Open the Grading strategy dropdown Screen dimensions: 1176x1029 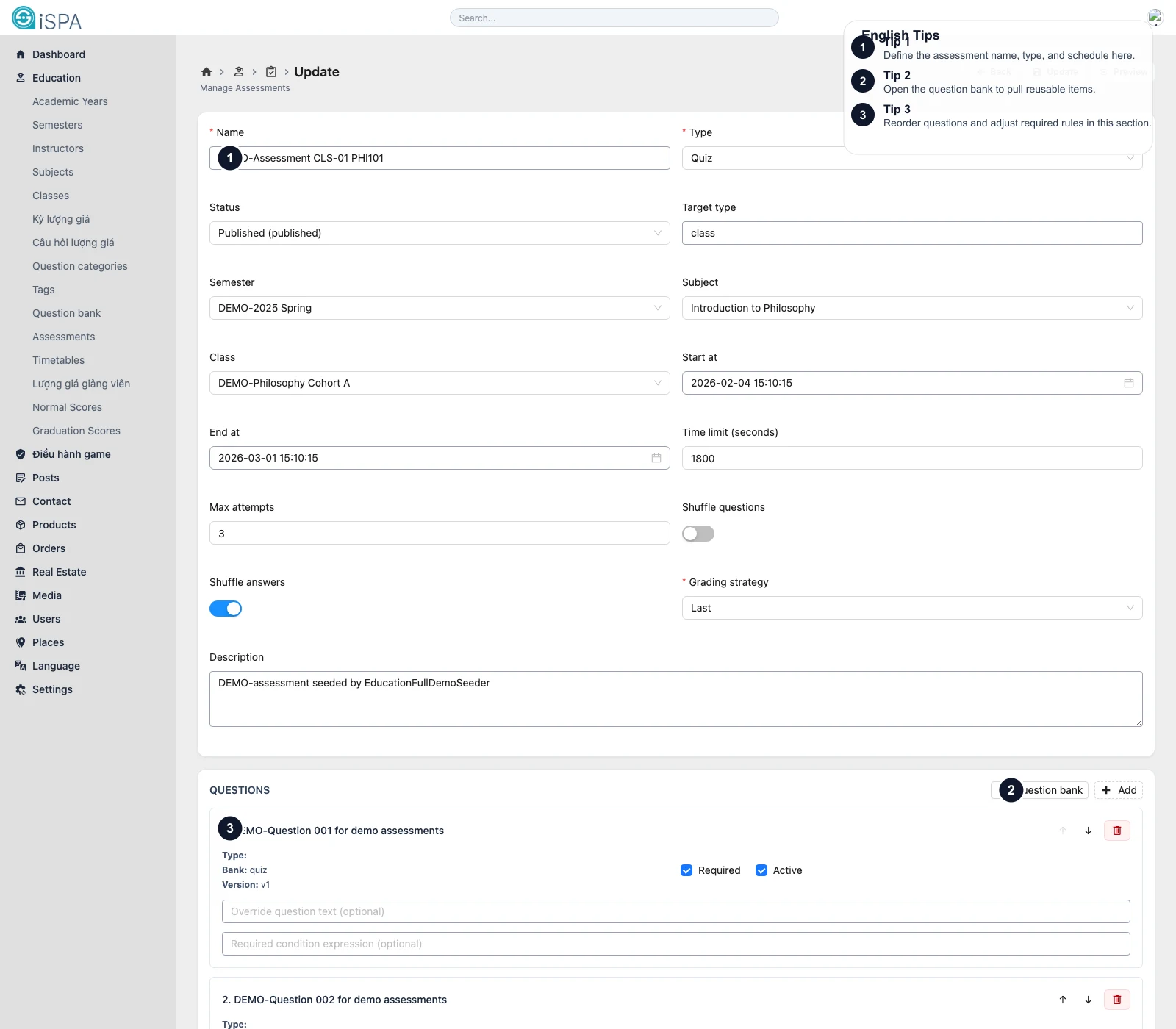coord(911,608)
